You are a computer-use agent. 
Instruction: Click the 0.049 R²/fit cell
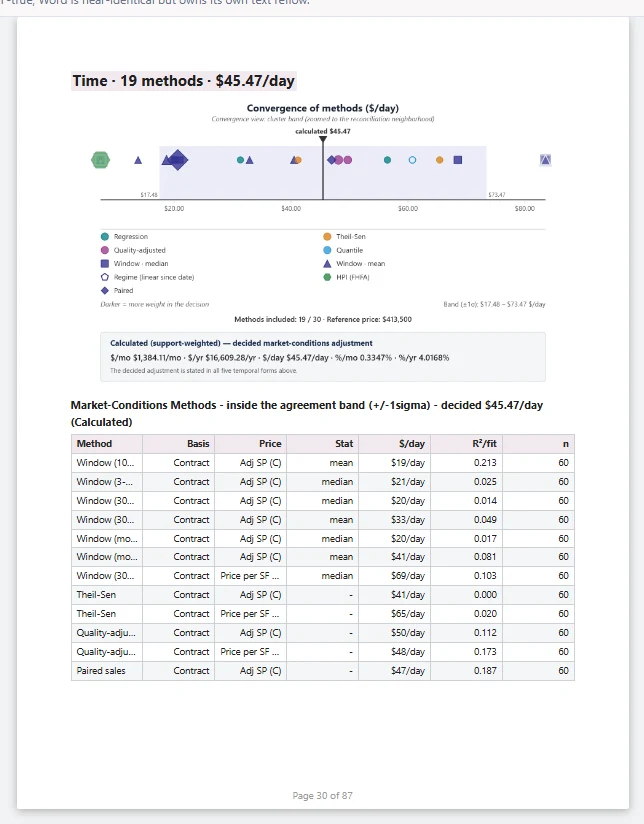coord(466,519)
